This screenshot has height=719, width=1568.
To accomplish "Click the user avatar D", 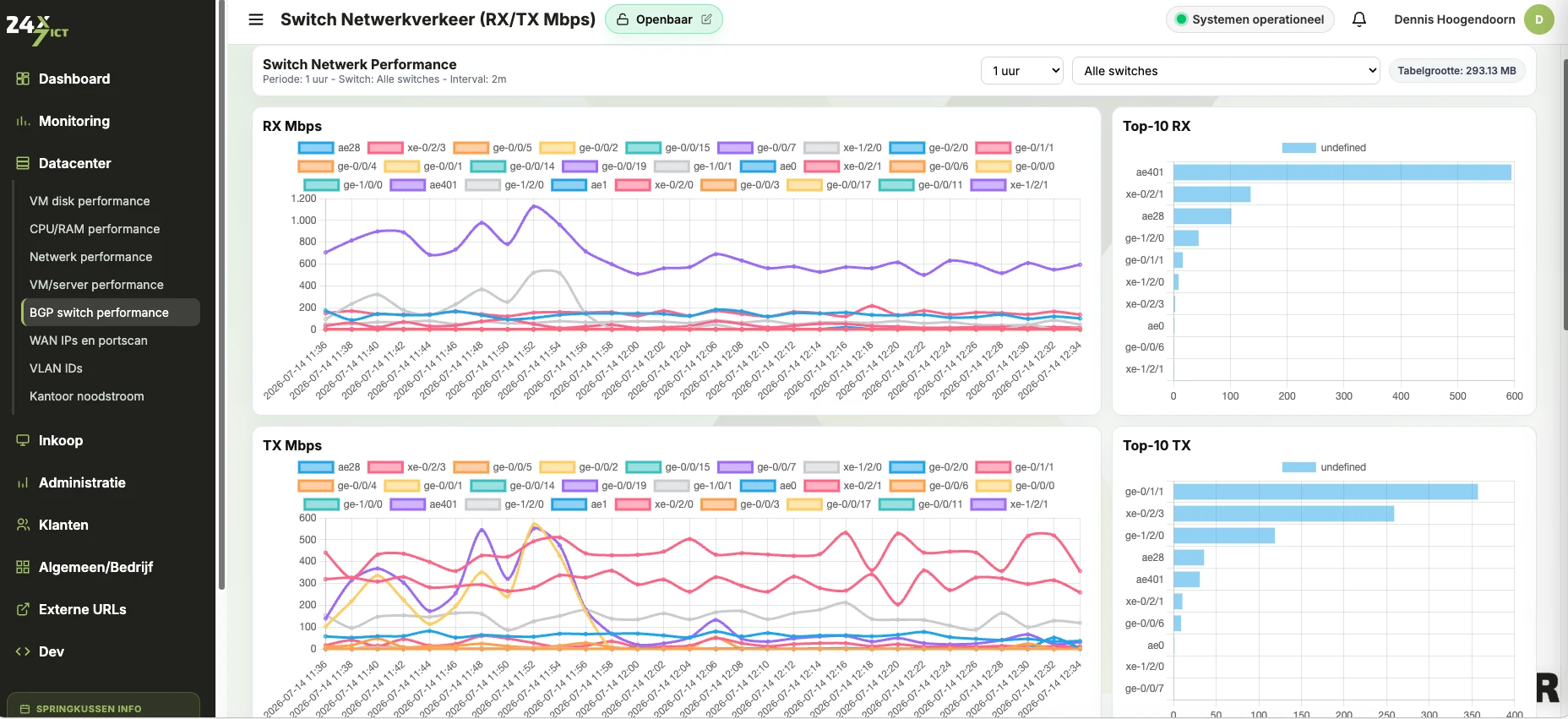I will (x=1538, y=19).
